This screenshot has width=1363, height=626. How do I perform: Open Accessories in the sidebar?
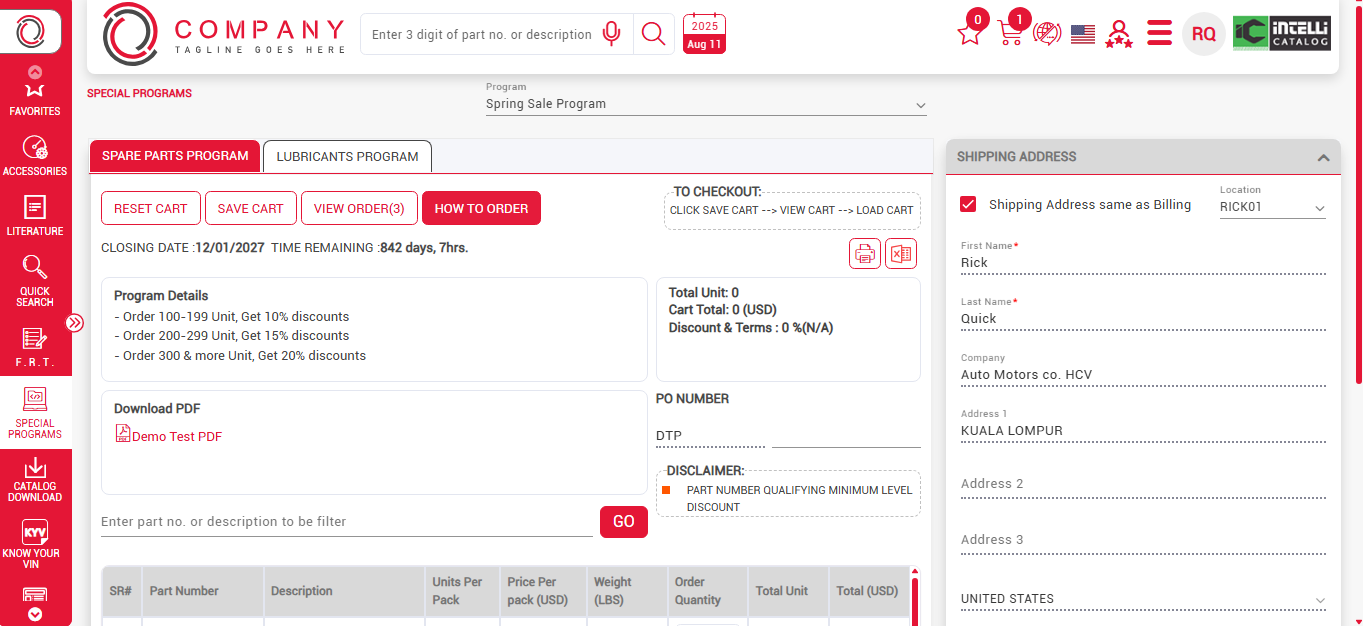click(x=35, y=156)
